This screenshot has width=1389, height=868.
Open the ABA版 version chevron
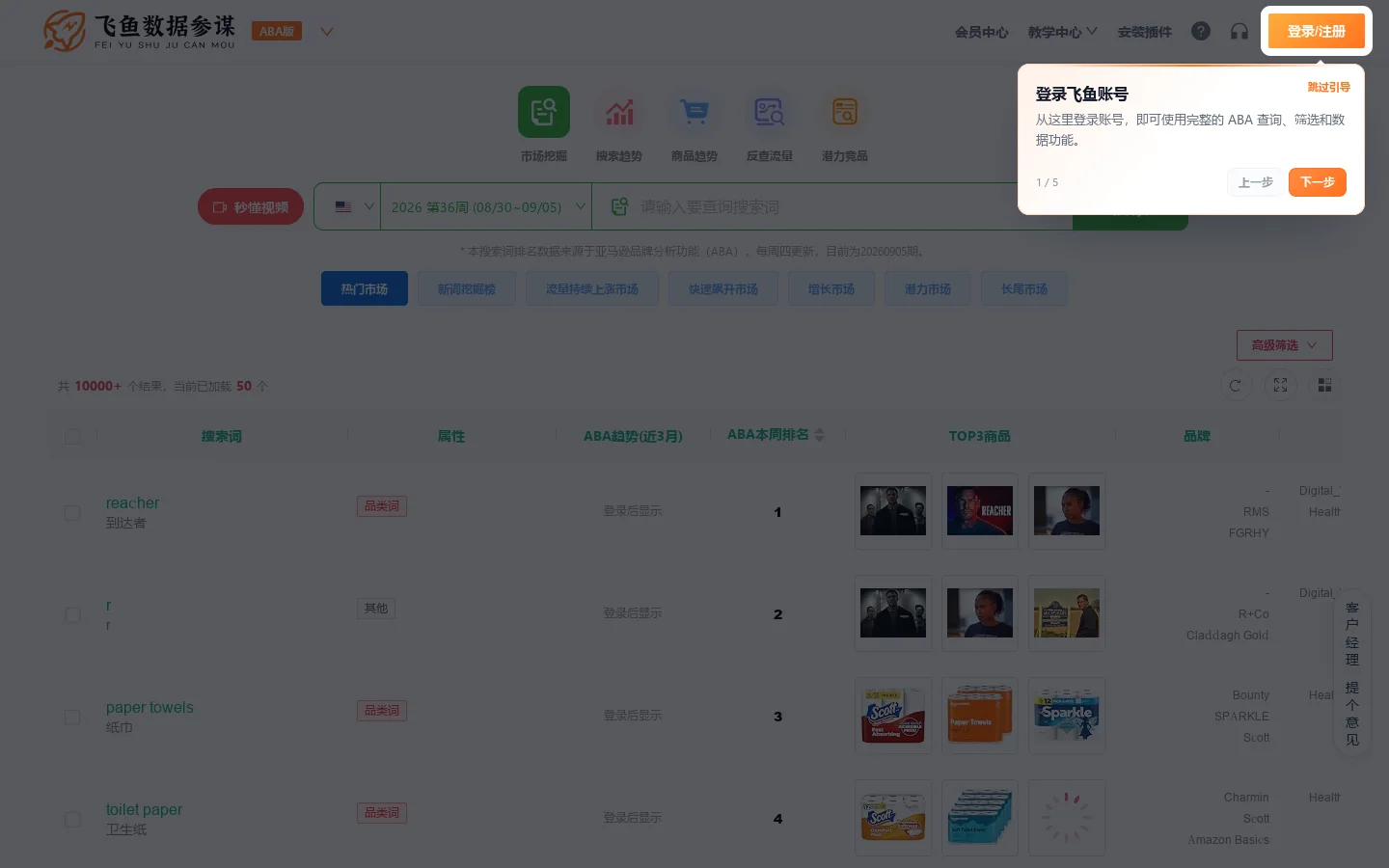[x=327, y=32]
